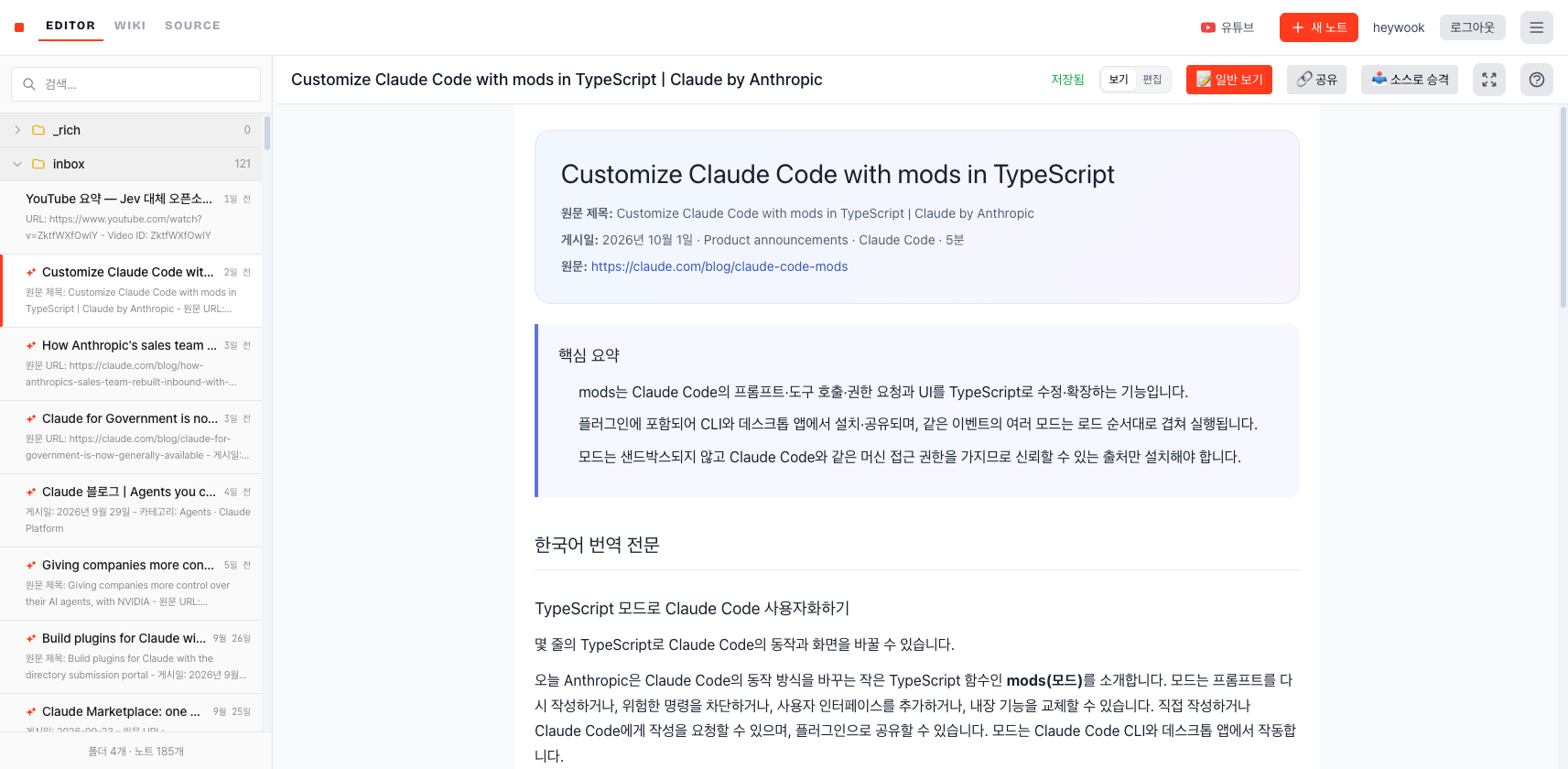
Task: Click the main content vertical scrollbar
Action: (1563, 206)
